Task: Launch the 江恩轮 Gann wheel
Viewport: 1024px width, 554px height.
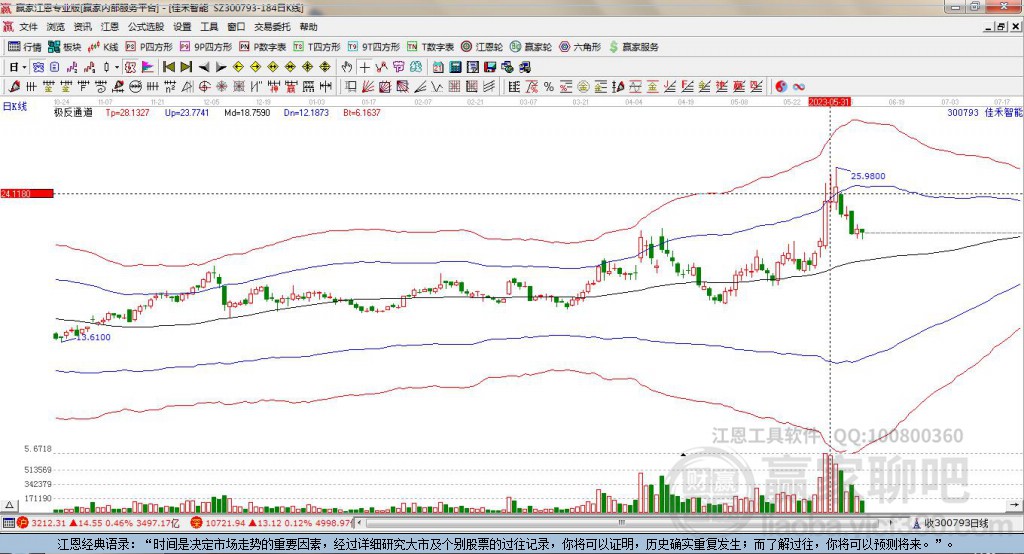Action: pyautogui.click(x=483, y=47)
